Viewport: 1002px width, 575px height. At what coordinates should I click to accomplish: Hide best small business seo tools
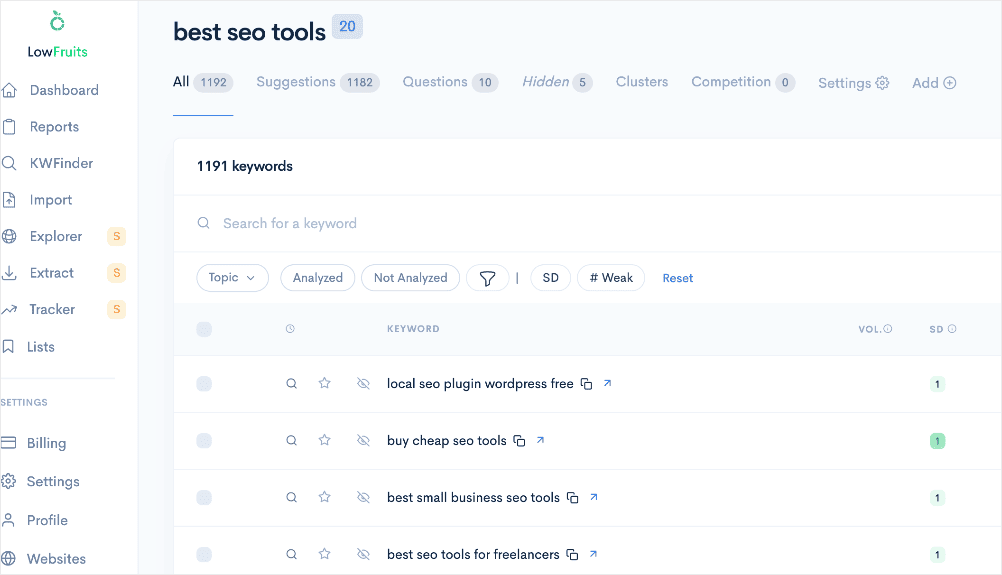(363, 497)
